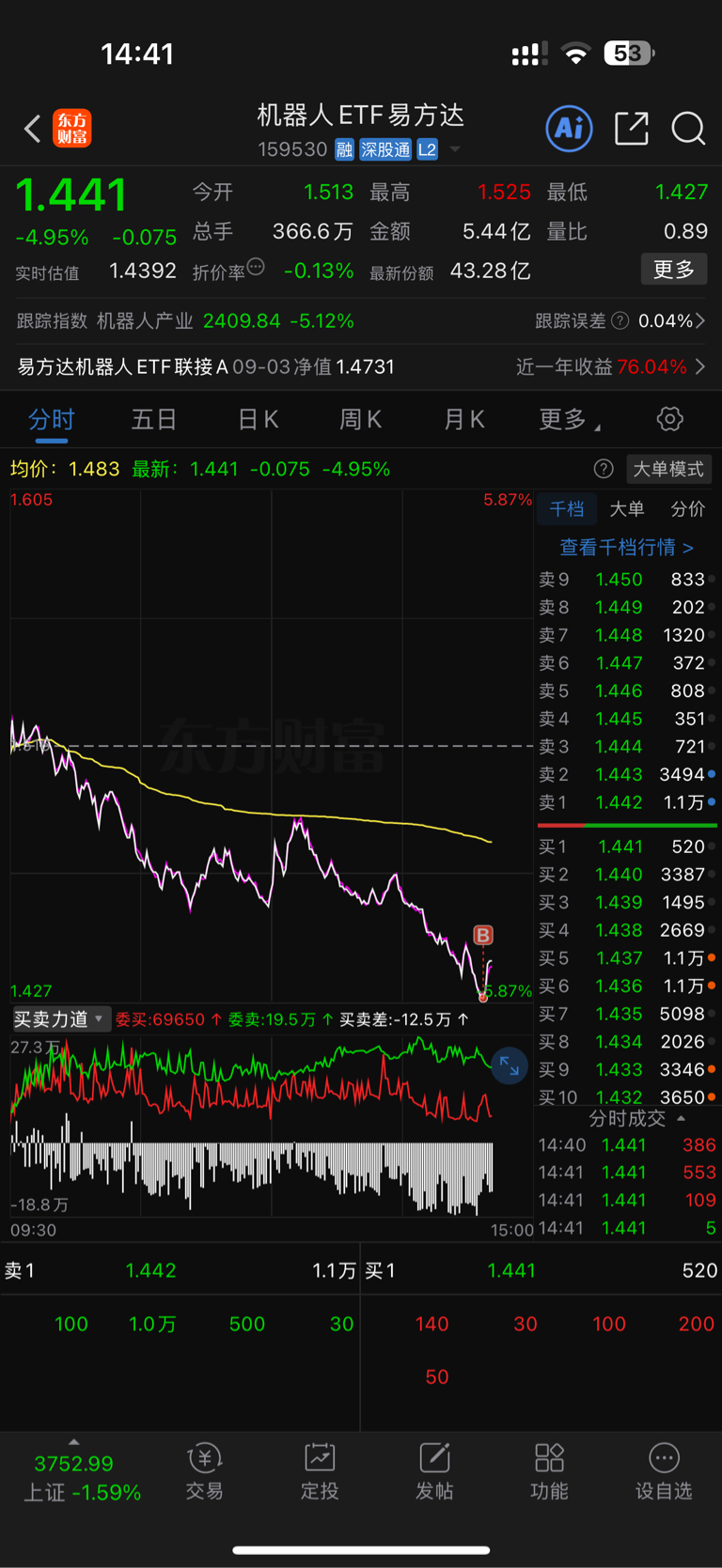The image size is (722, 1568).
Task: Open 交易 trade icon
Action: (204, 1471)
